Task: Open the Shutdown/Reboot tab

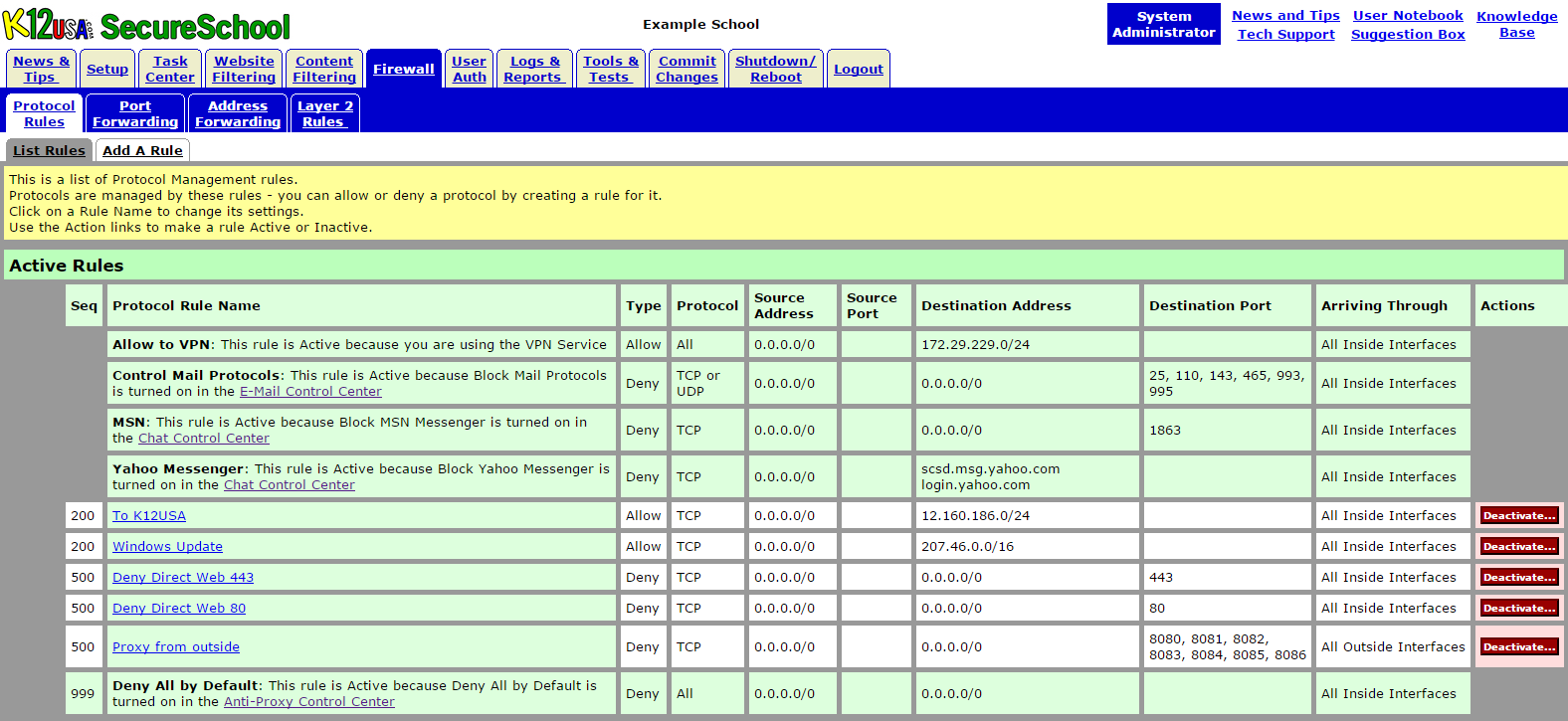Action: tap(776, 69)
